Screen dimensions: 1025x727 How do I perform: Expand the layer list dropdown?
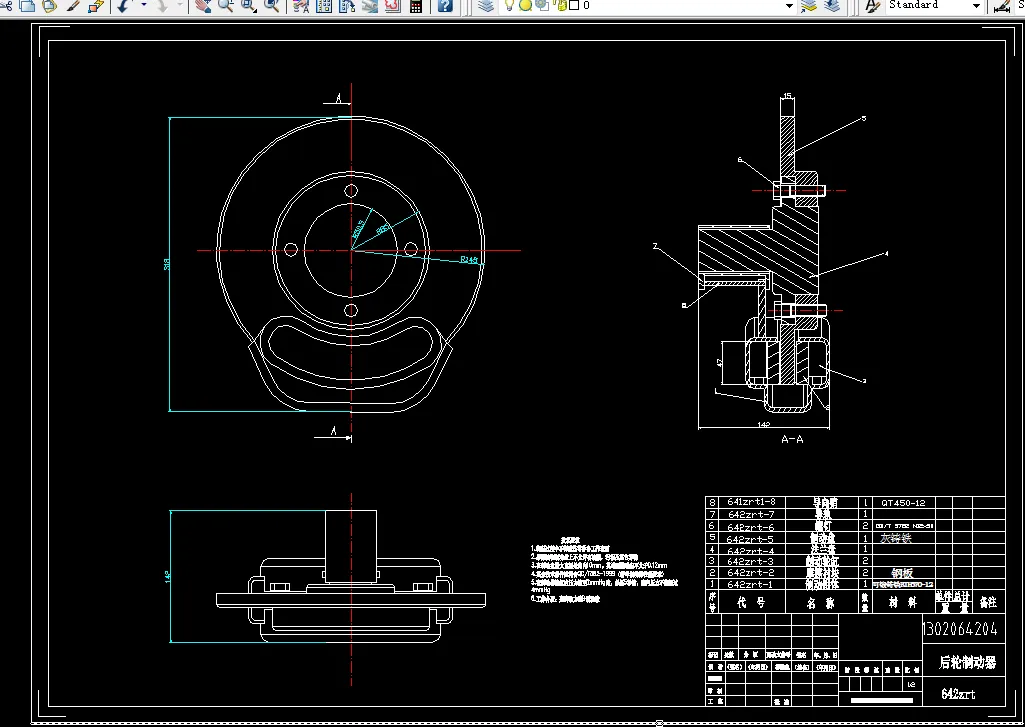[x=789, y=6]
